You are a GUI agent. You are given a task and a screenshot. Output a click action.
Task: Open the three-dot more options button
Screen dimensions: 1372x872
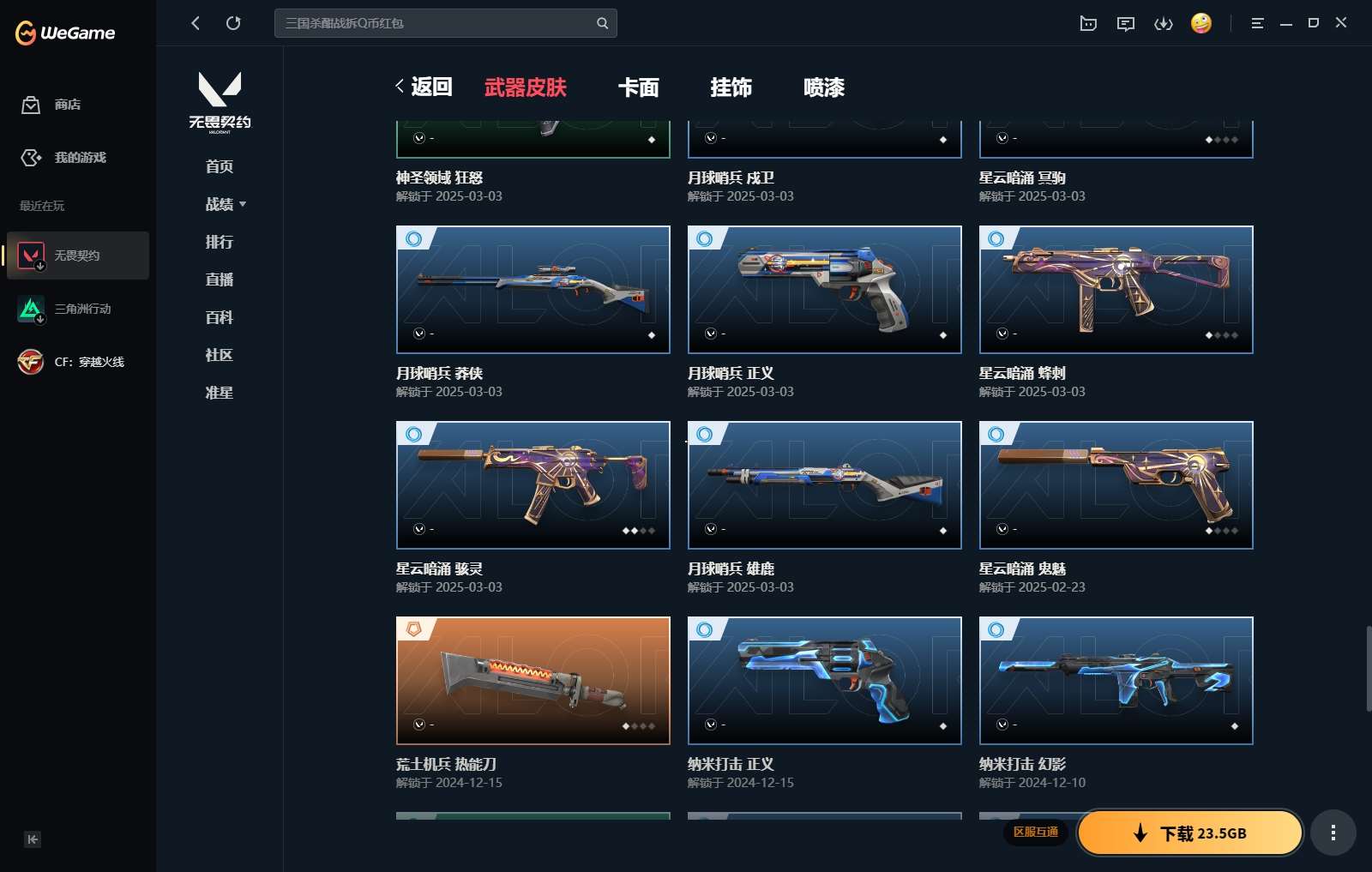pos(1333,833)
